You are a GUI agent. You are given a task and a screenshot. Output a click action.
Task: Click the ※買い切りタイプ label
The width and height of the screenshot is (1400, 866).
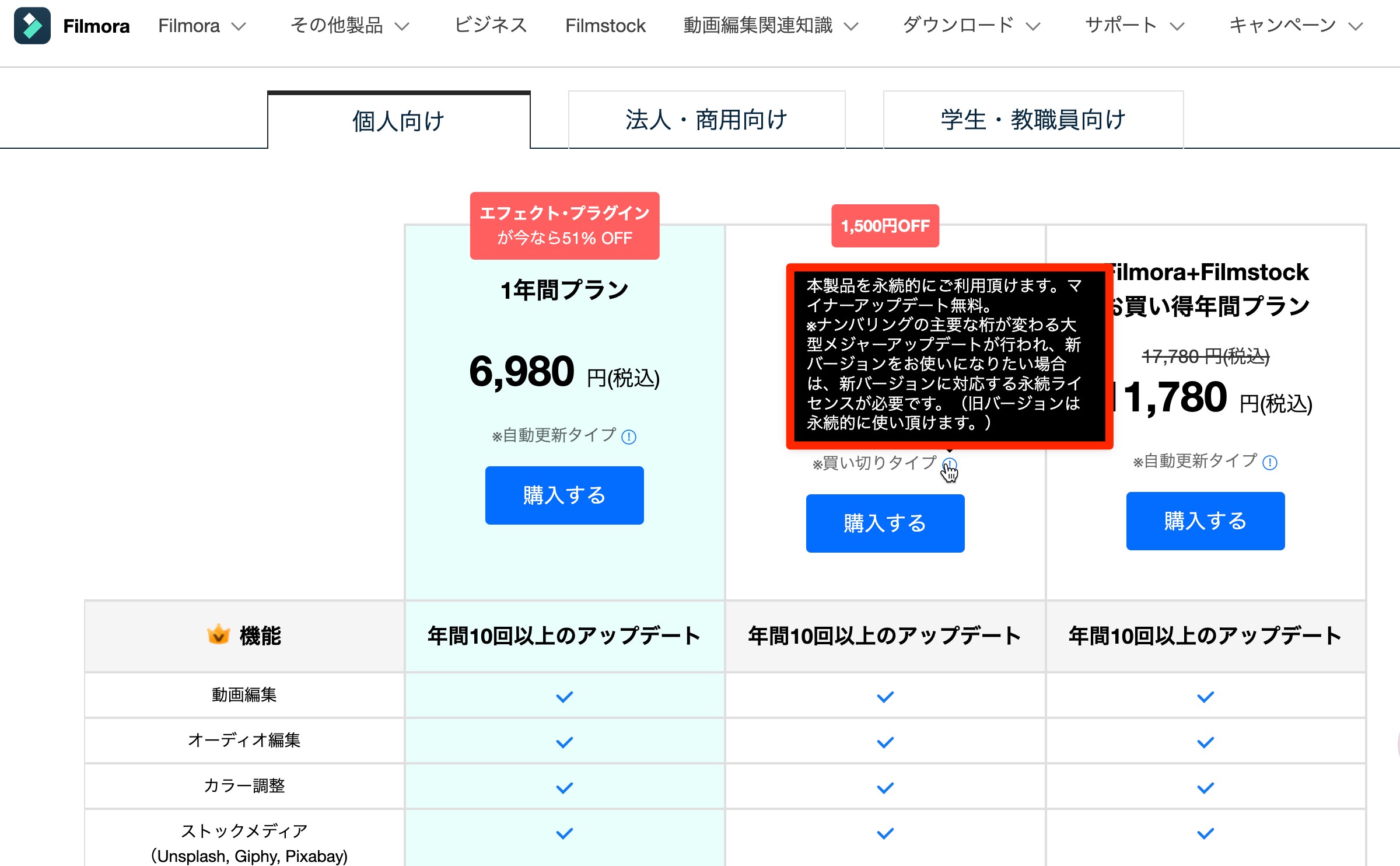click(874, 463)
